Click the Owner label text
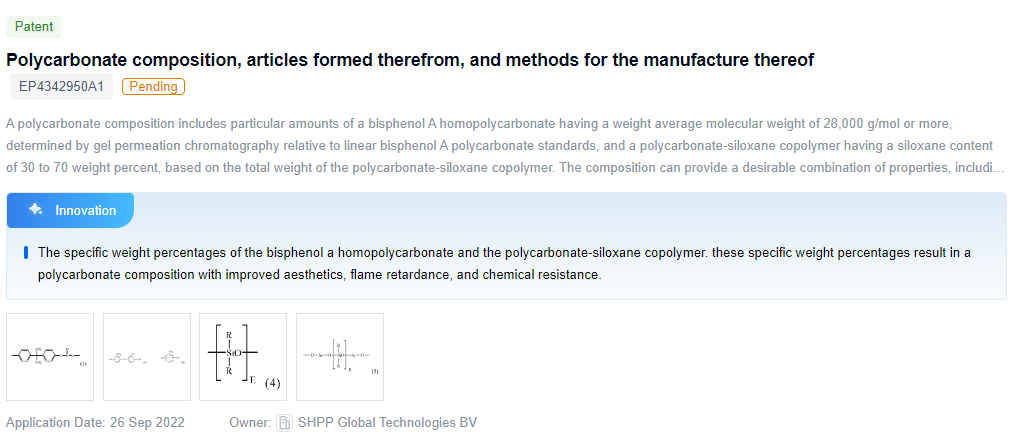Image resolution: width=1025 pixels, height=438 pixels. (x=250, y=423)
